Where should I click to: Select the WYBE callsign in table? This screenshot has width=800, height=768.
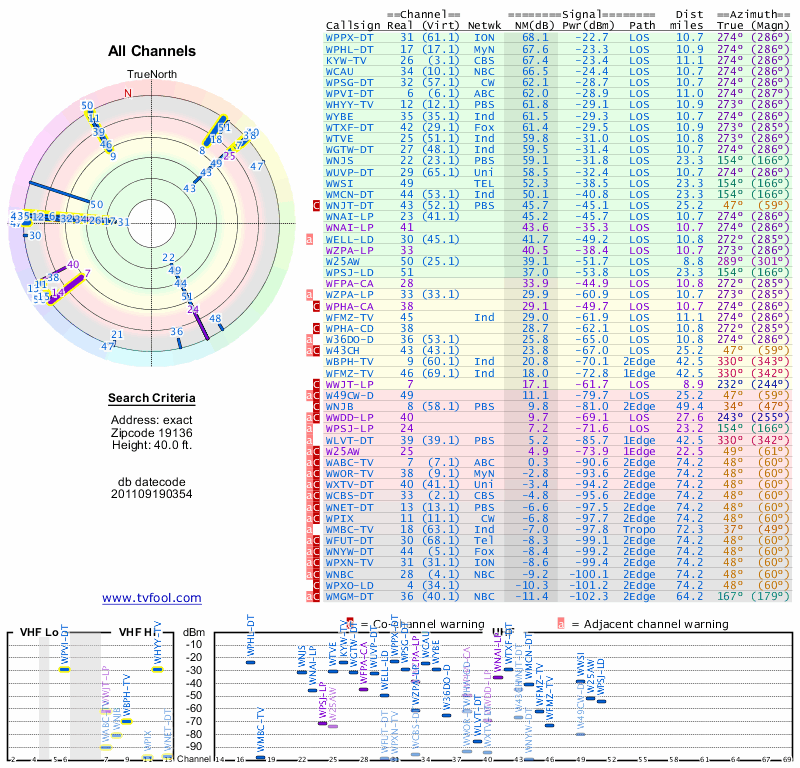tap(339, 116)
